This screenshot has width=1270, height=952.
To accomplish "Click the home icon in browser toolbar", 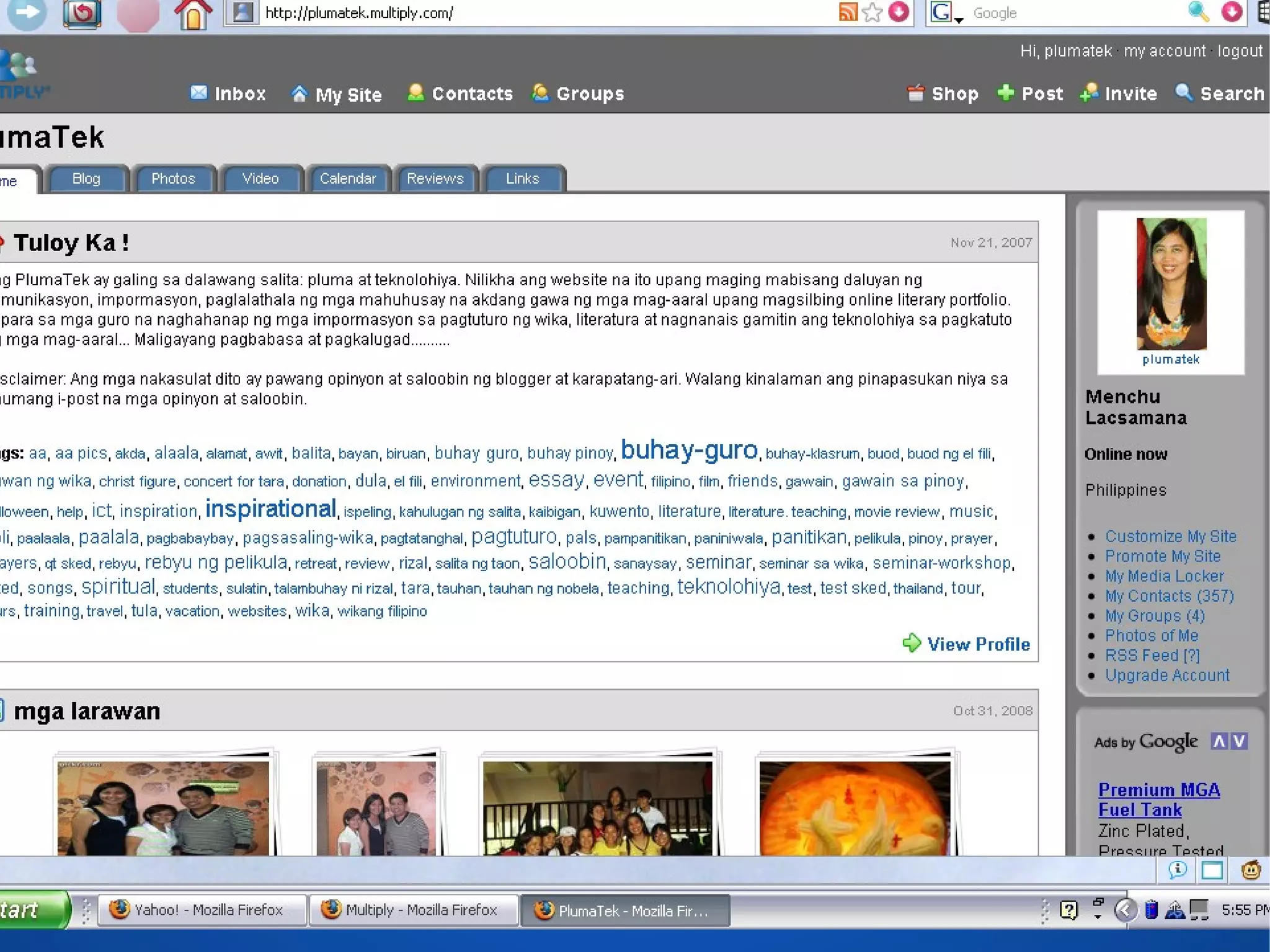I will tap(193, 14).
